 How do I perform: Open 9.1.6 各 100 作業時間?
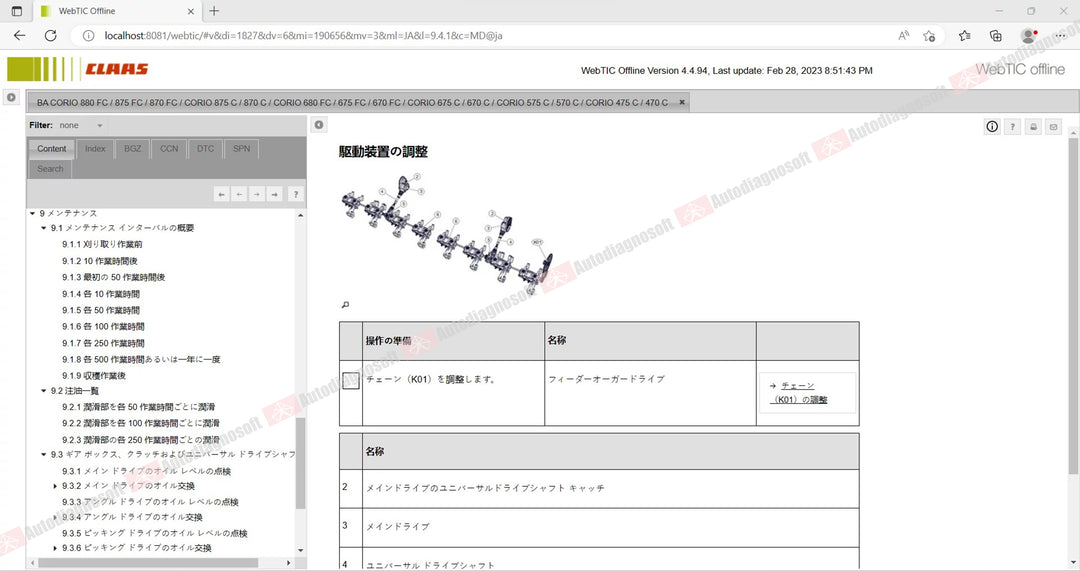coord(103,326)
